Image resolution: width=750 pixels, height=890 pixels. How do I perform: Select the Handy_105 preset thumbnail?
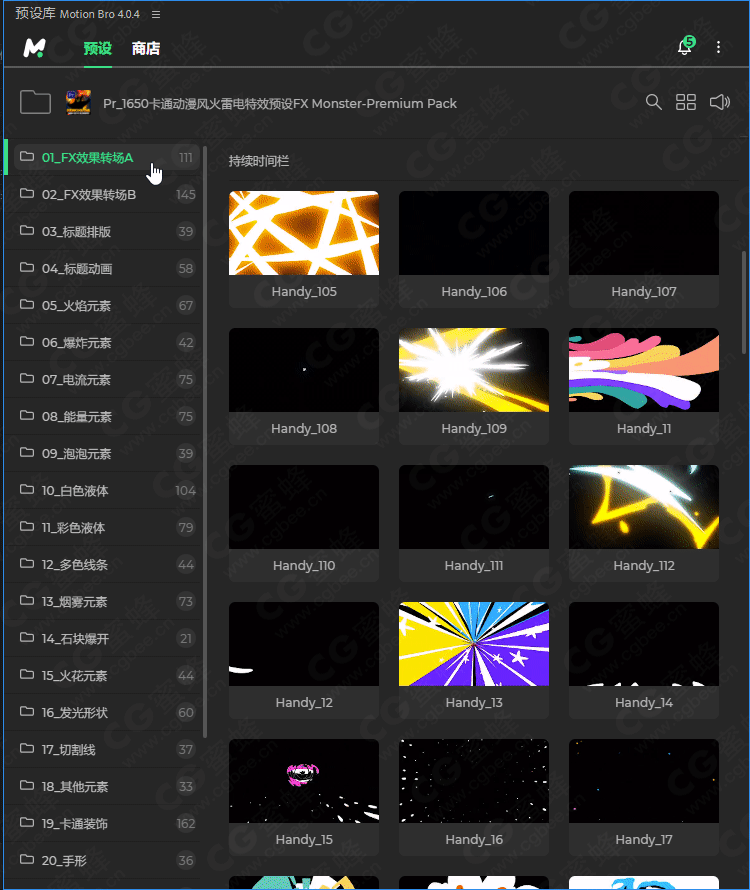pyautogui.click(x=304, y=233)
